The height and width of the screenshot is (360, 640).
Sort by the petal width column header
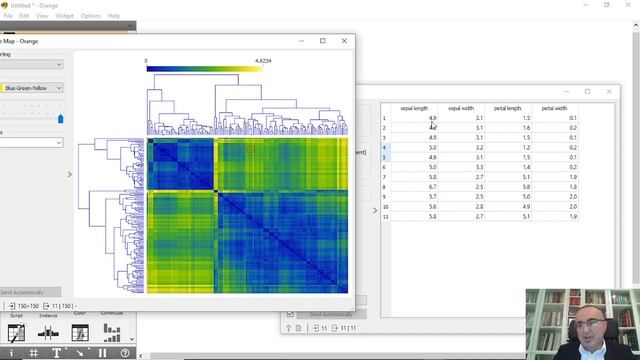(x=554, y=109)
